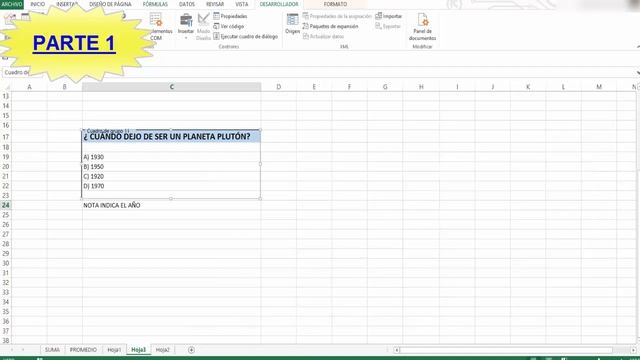Select column C header

pos(171,87)
